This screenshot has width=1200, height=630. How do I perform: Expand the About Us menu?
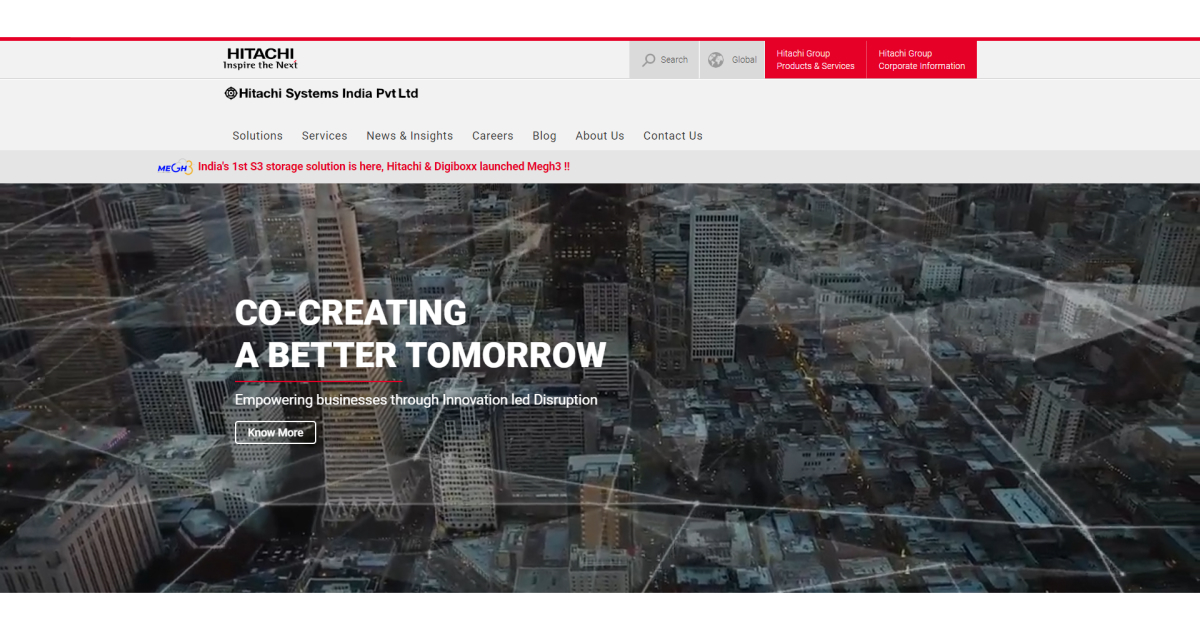tap(599, 136)
